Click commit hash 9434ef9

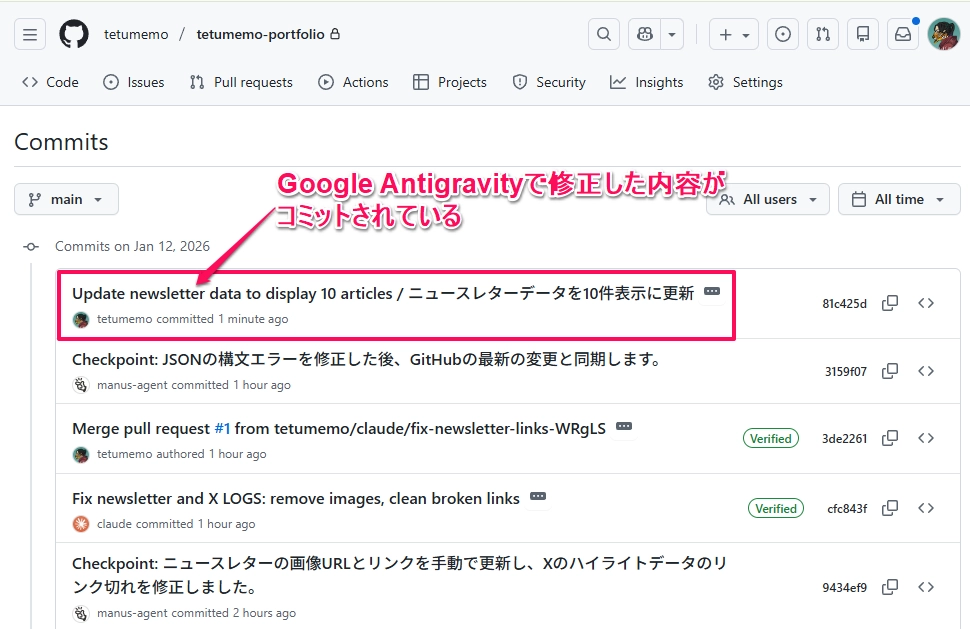pos(844,588)
